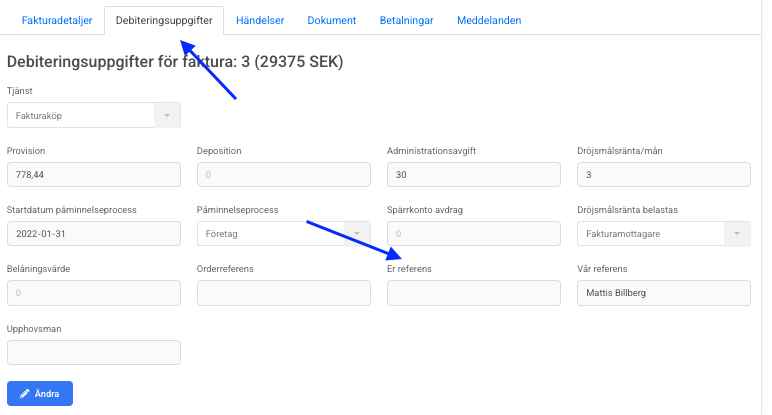Viewport: 772px width, 415px height.
Task: Select the Debiteringsuppgifter tab
Action: pyautogui.click(x=164, y=20)
